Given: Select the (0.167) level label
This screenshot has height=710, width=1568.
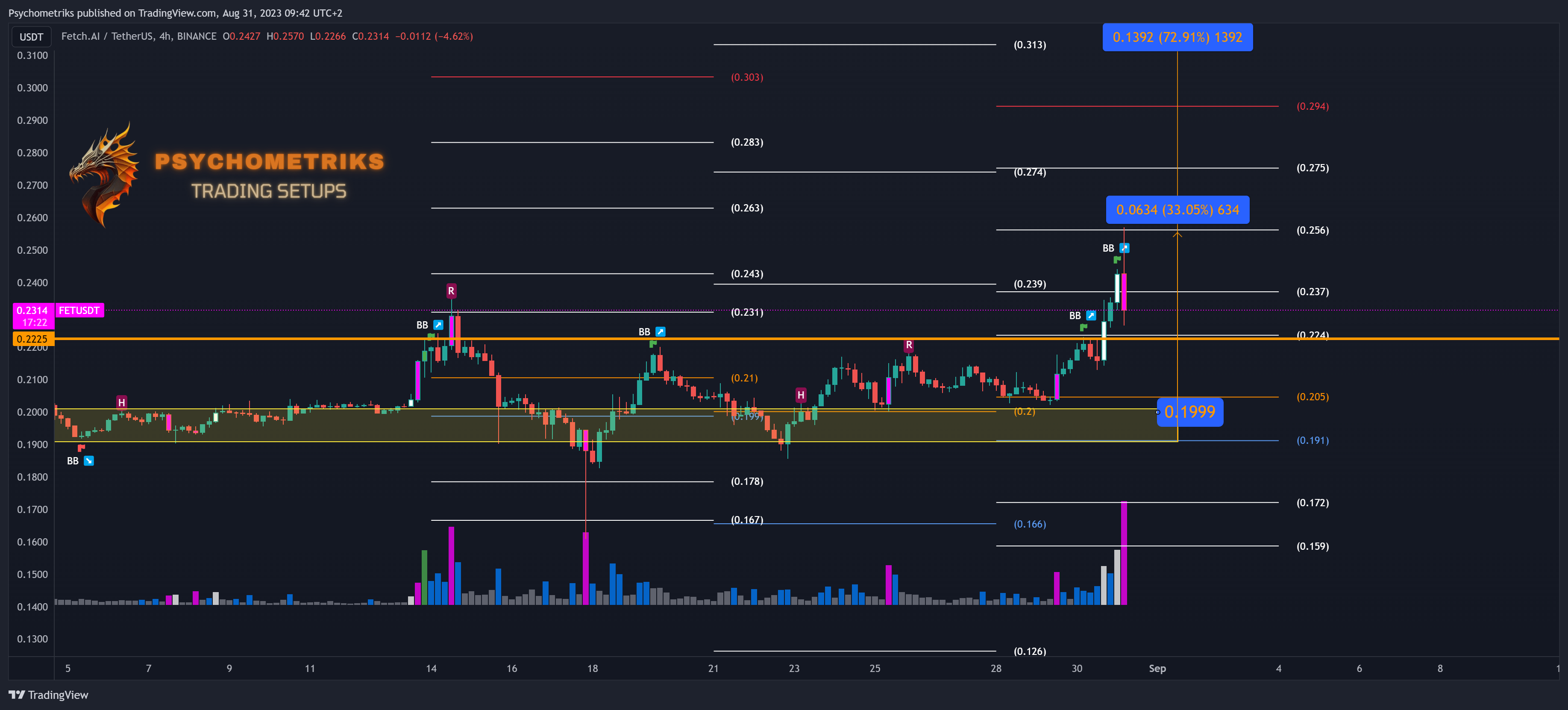Looking at the screenshot, I should pos(747,519).
